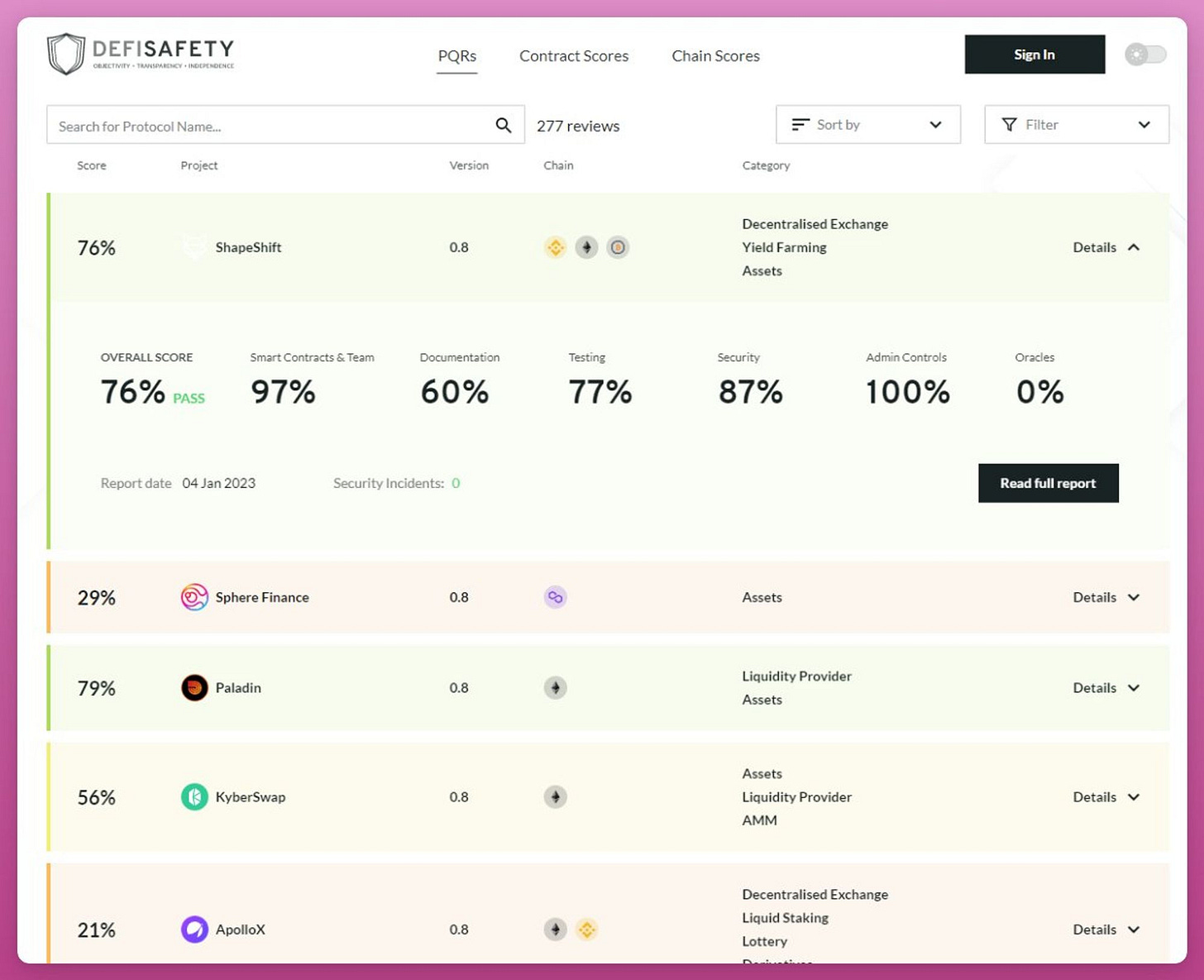Open the Sort by dropdown
This screenshot has height=980, width=1204.
868,125
